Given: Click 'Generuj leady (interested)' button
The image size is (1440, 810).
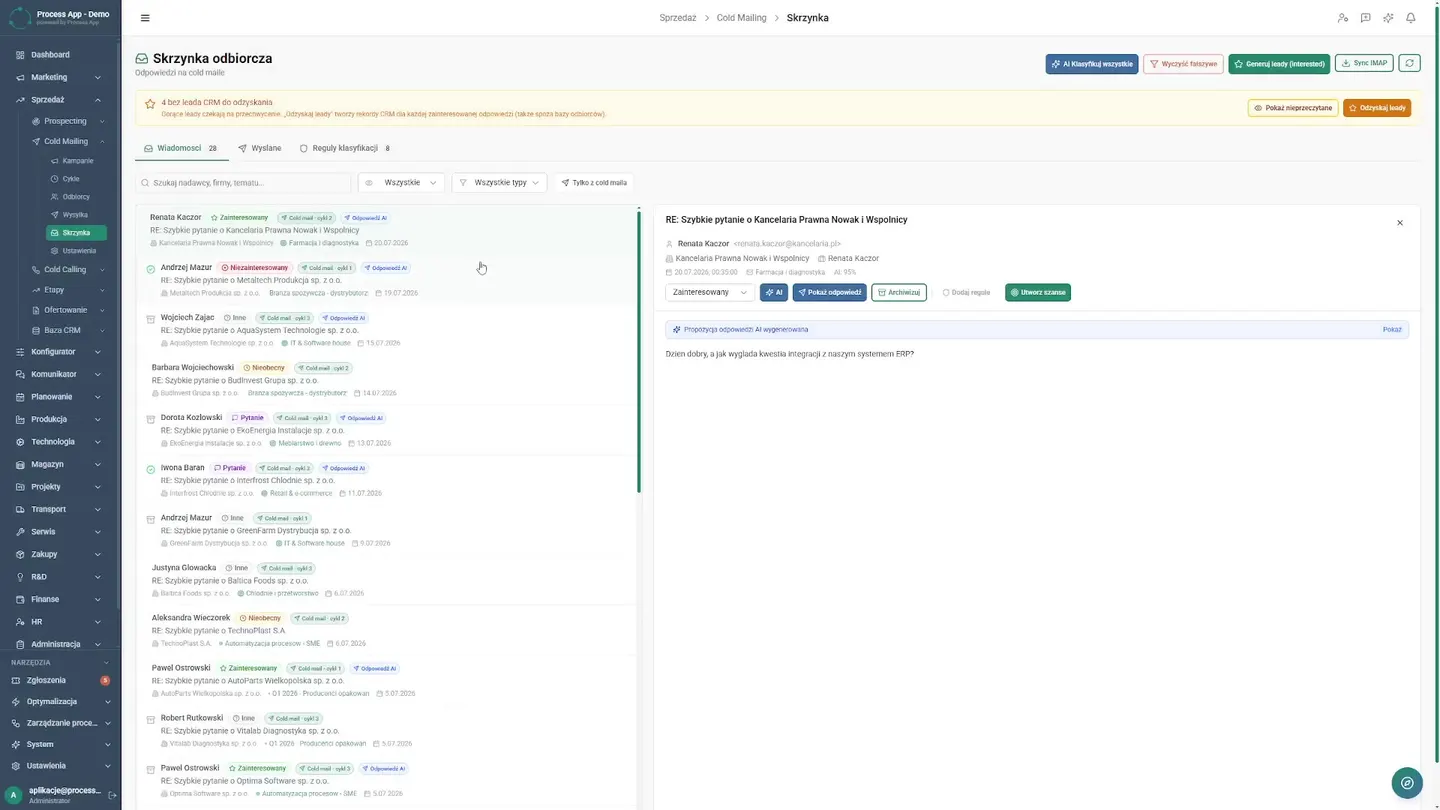Looking at the screenshot, I should tap(1279, 63).
